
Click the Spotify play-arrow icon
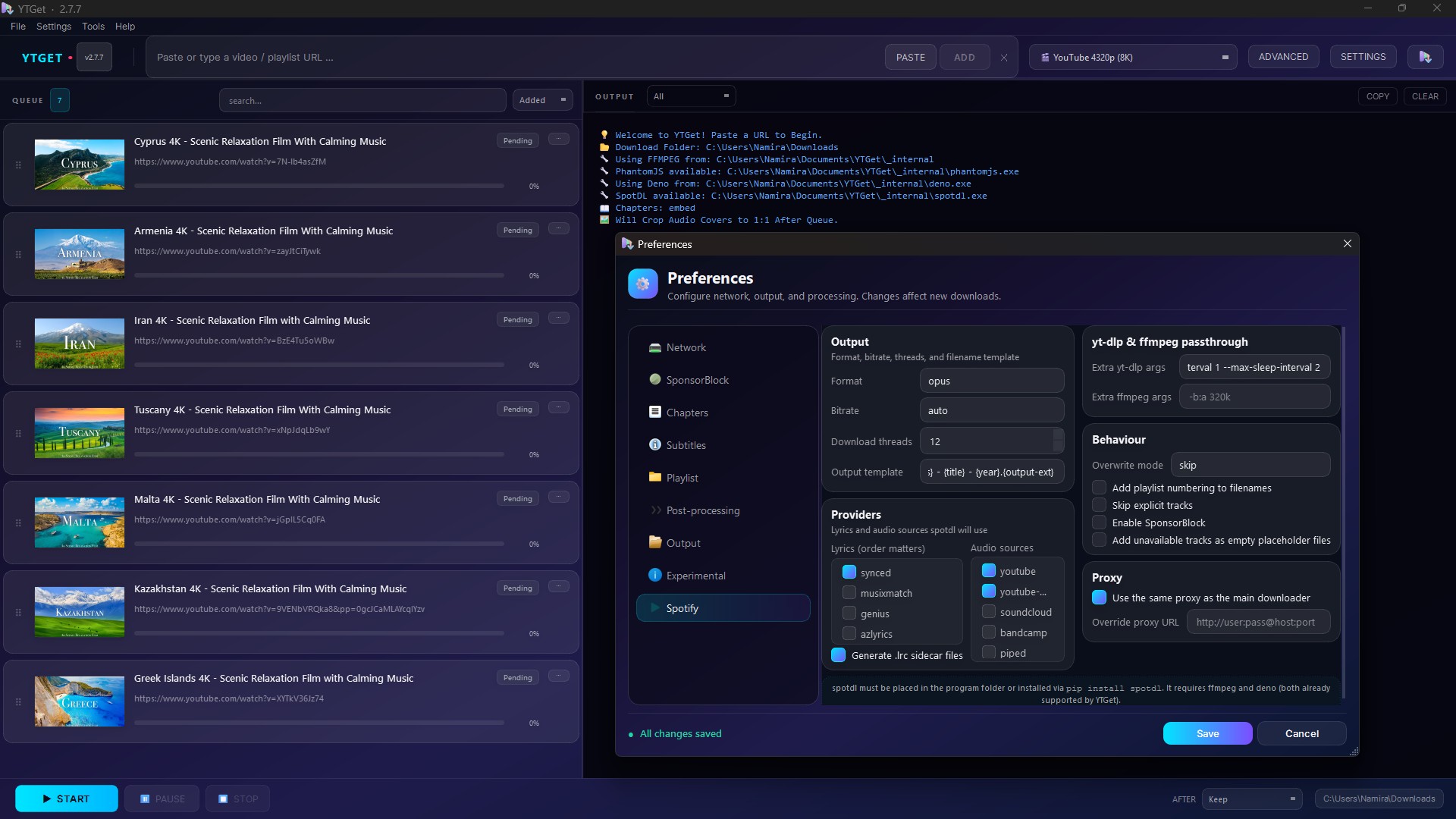[x=655, y=607]
